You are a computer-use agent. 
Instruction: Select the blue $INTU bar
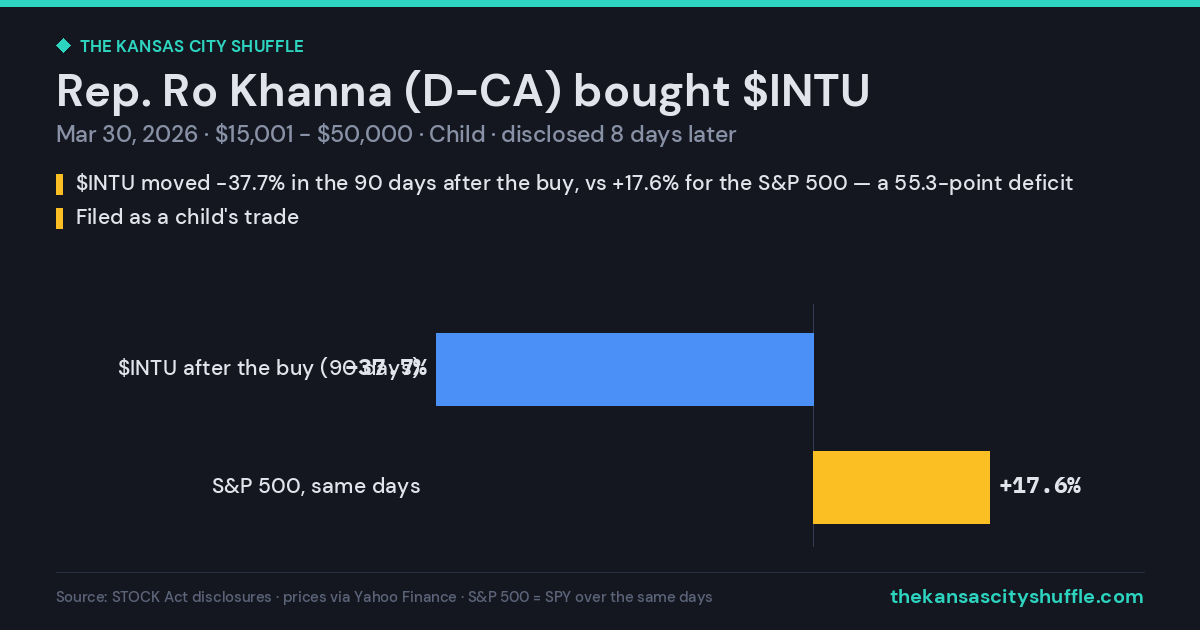(625, 369)
